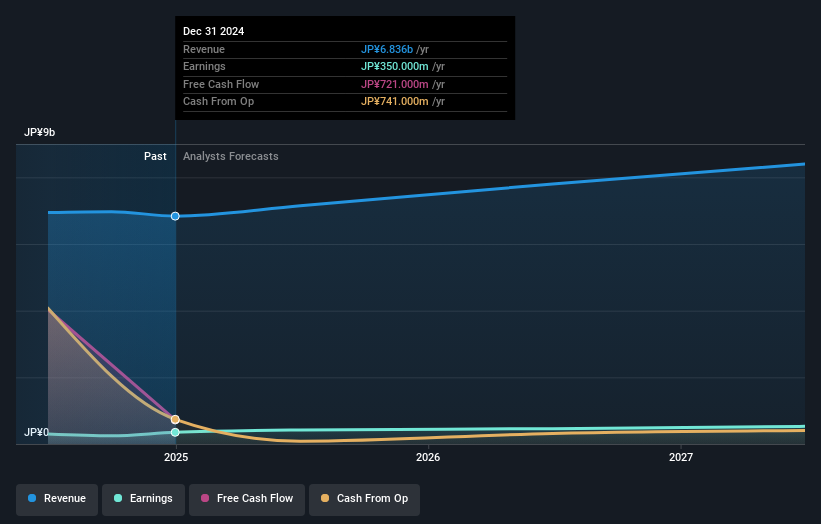The width and height of the screenshot is (821, 524).
Task: Click the JP¥350.000m earnings value
Action: point(395,66)
